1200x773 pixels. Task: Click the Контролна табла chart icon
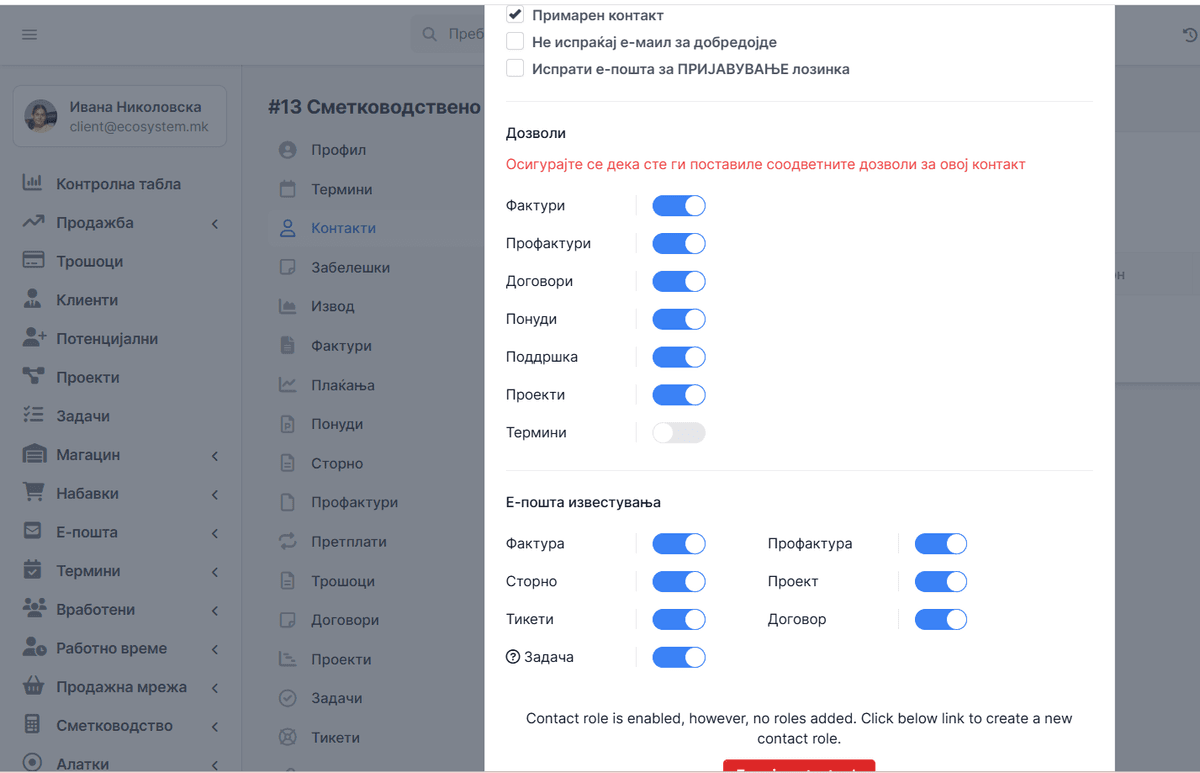[x=33, y=183]
